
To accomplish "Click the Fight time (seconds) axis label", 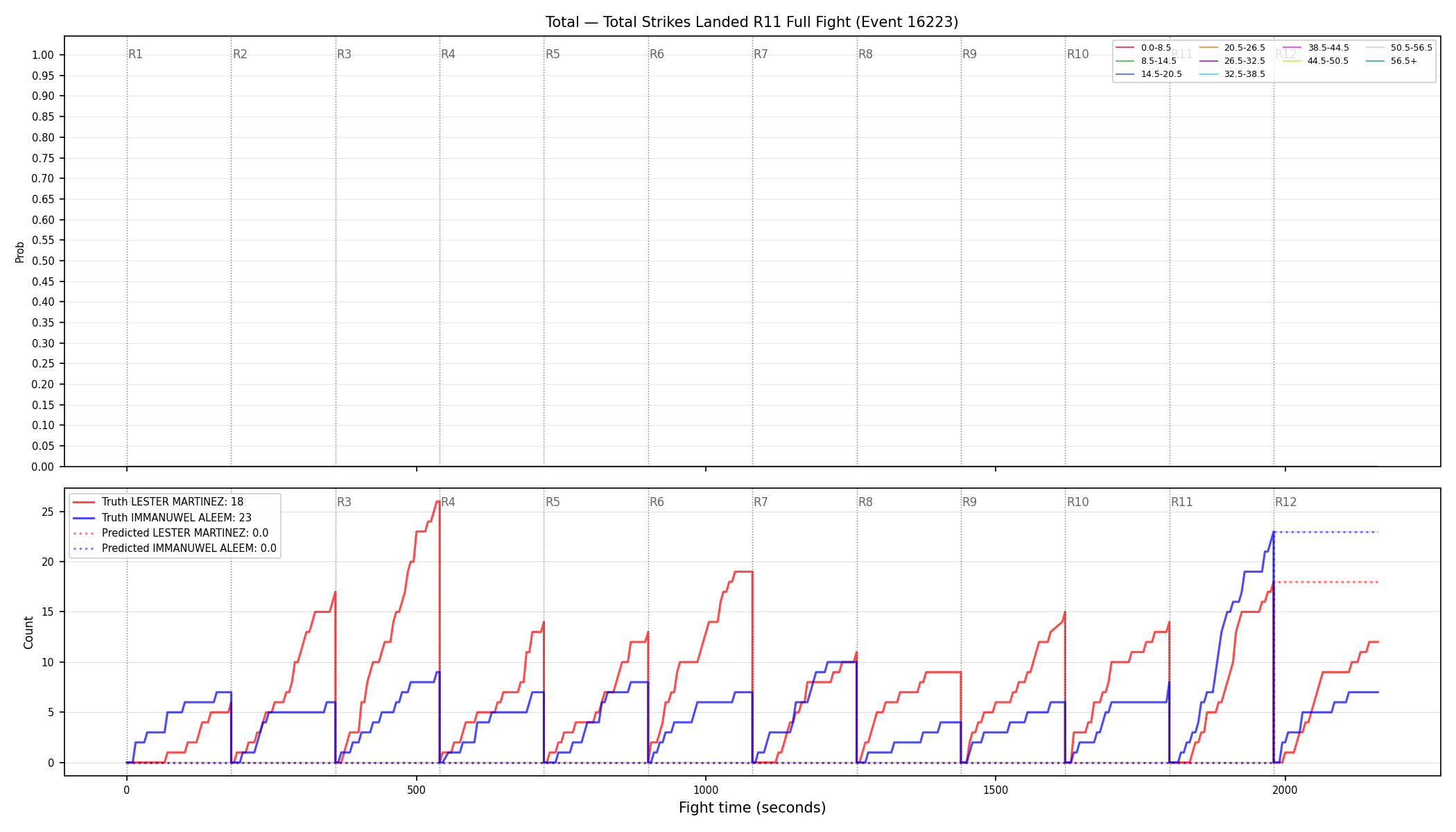I will point(752,808).
